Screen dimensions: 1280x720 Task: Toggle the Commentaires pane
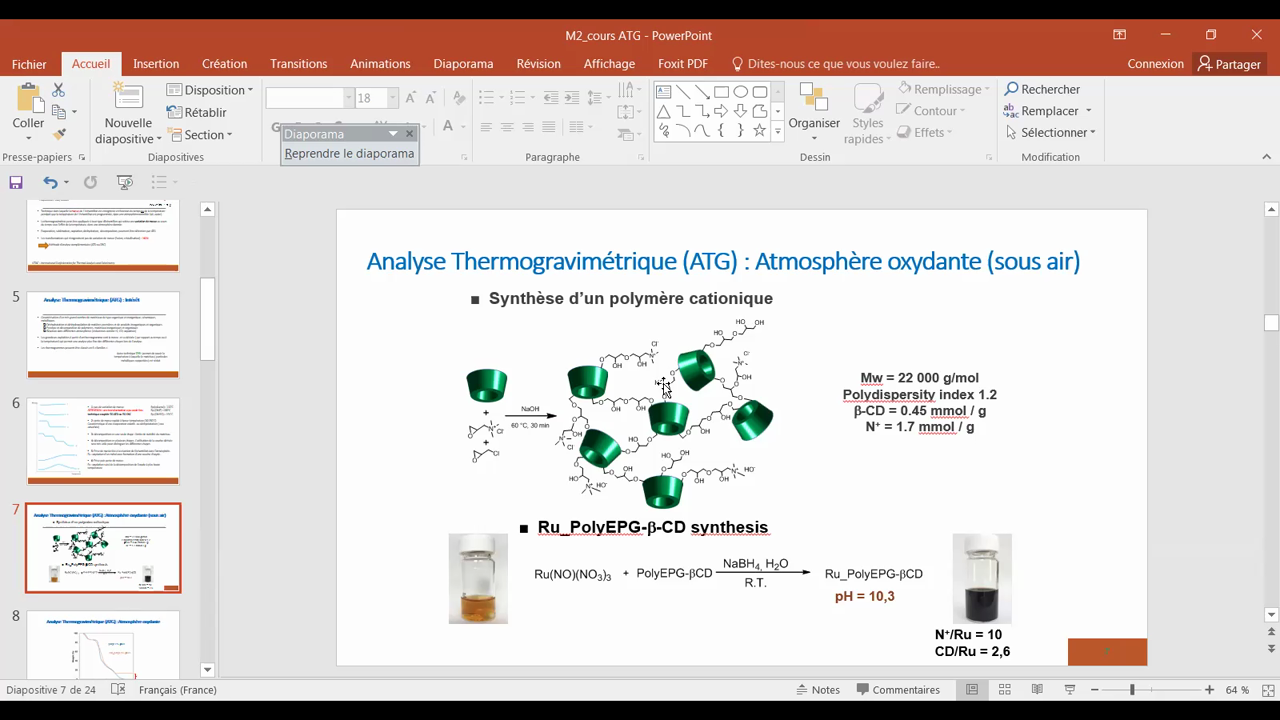click(897, 690)
